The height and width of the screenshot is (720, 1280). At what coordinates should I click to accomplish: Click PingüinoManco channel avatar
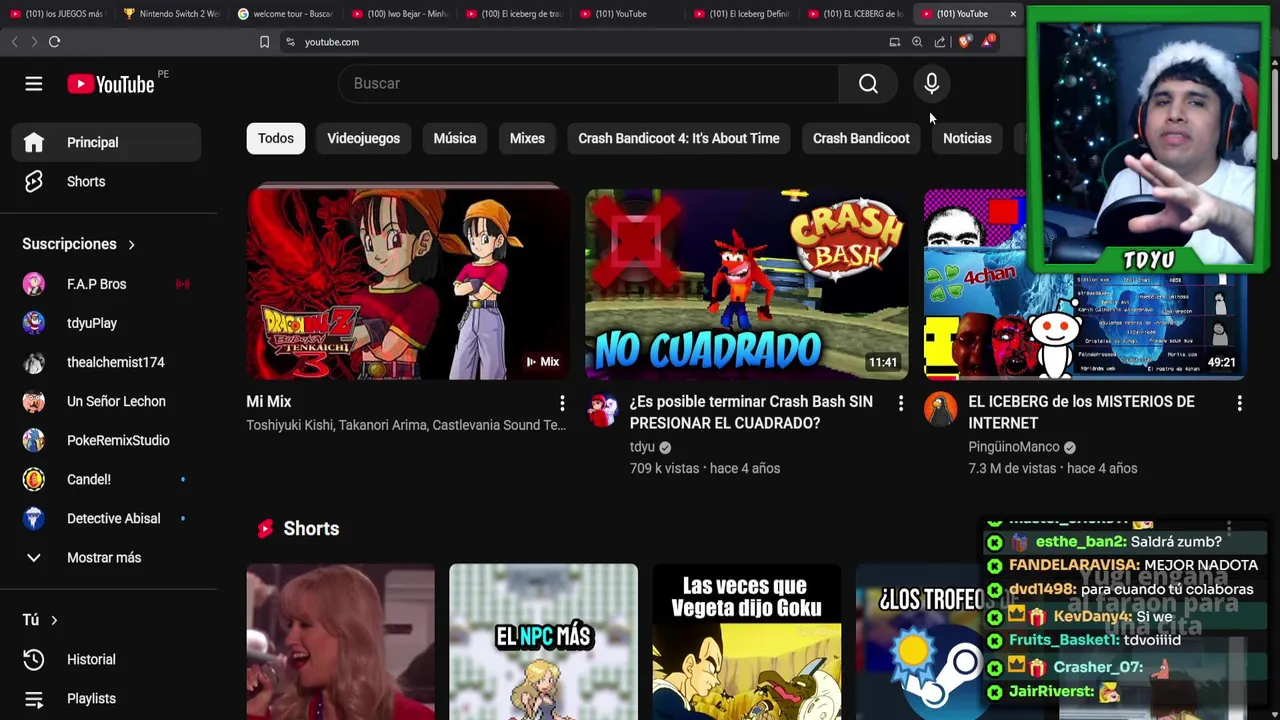[941, 409]
